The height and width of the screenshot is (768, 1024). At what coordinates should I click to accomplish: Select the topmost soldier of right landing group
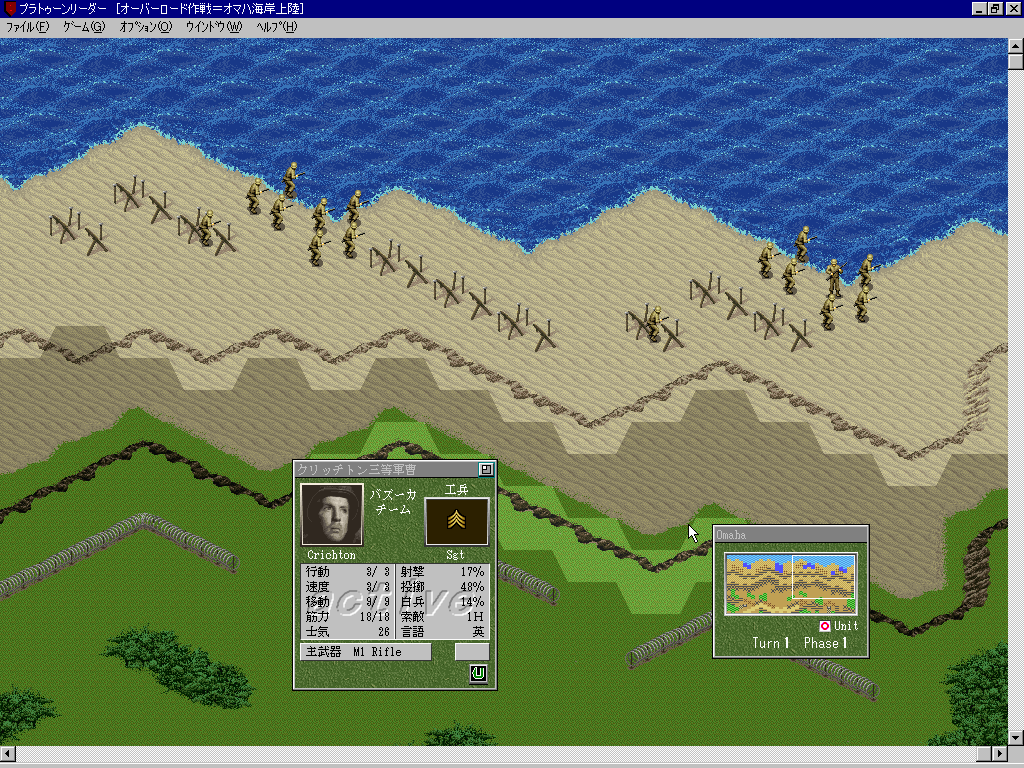[803, 244]
